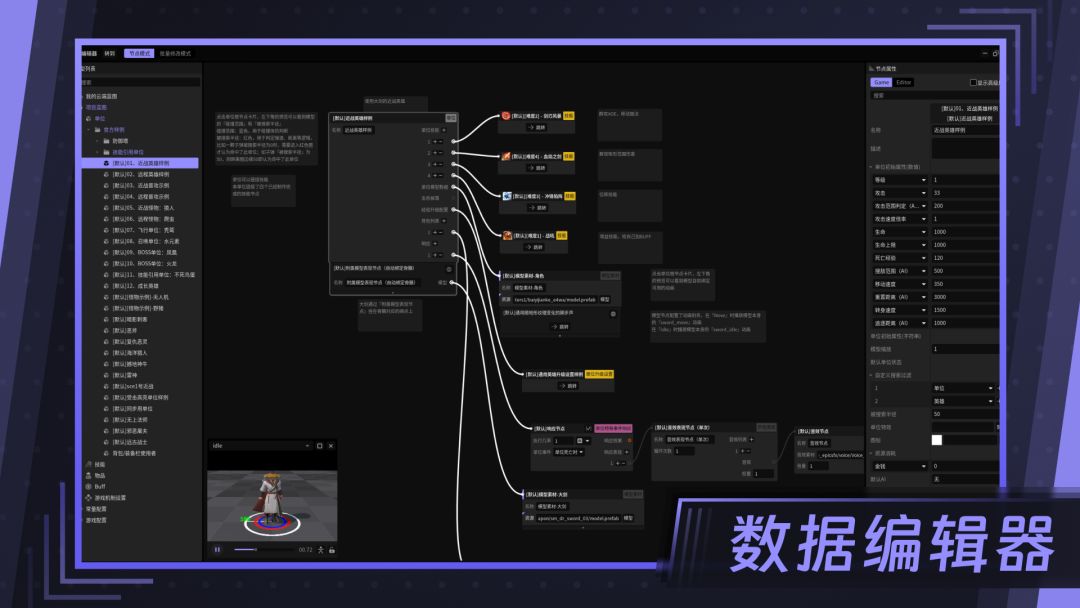The width and height of the screenshot is (1080, 608).
Task: Collapse the 官方特例 folder
Action: click(88, 130)
